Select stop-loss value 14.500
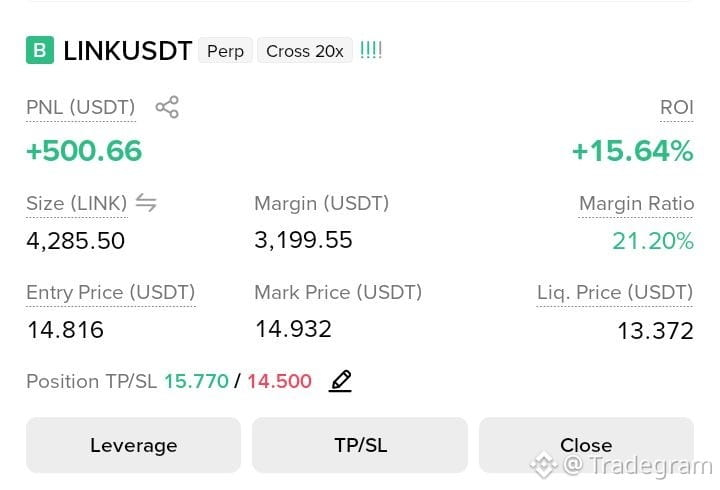 [x=280, y=381]
